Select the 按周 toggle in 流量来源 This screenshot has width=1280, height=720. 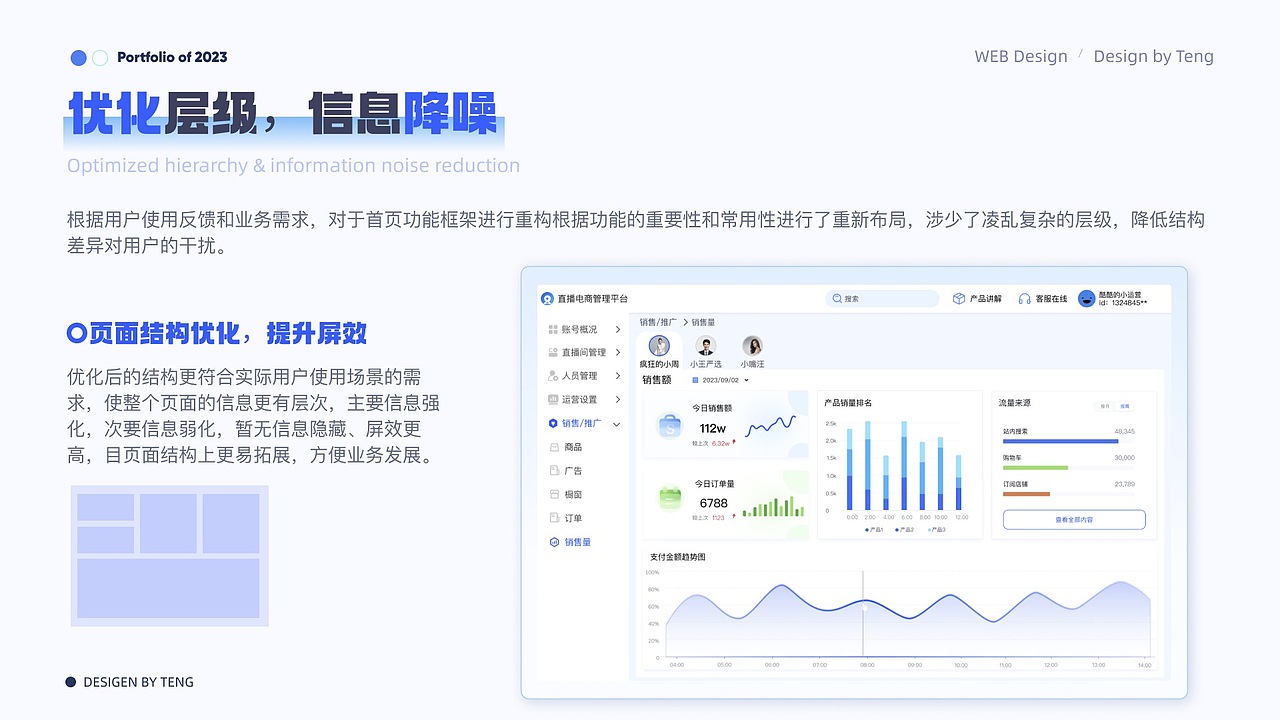click(1125, 406)
